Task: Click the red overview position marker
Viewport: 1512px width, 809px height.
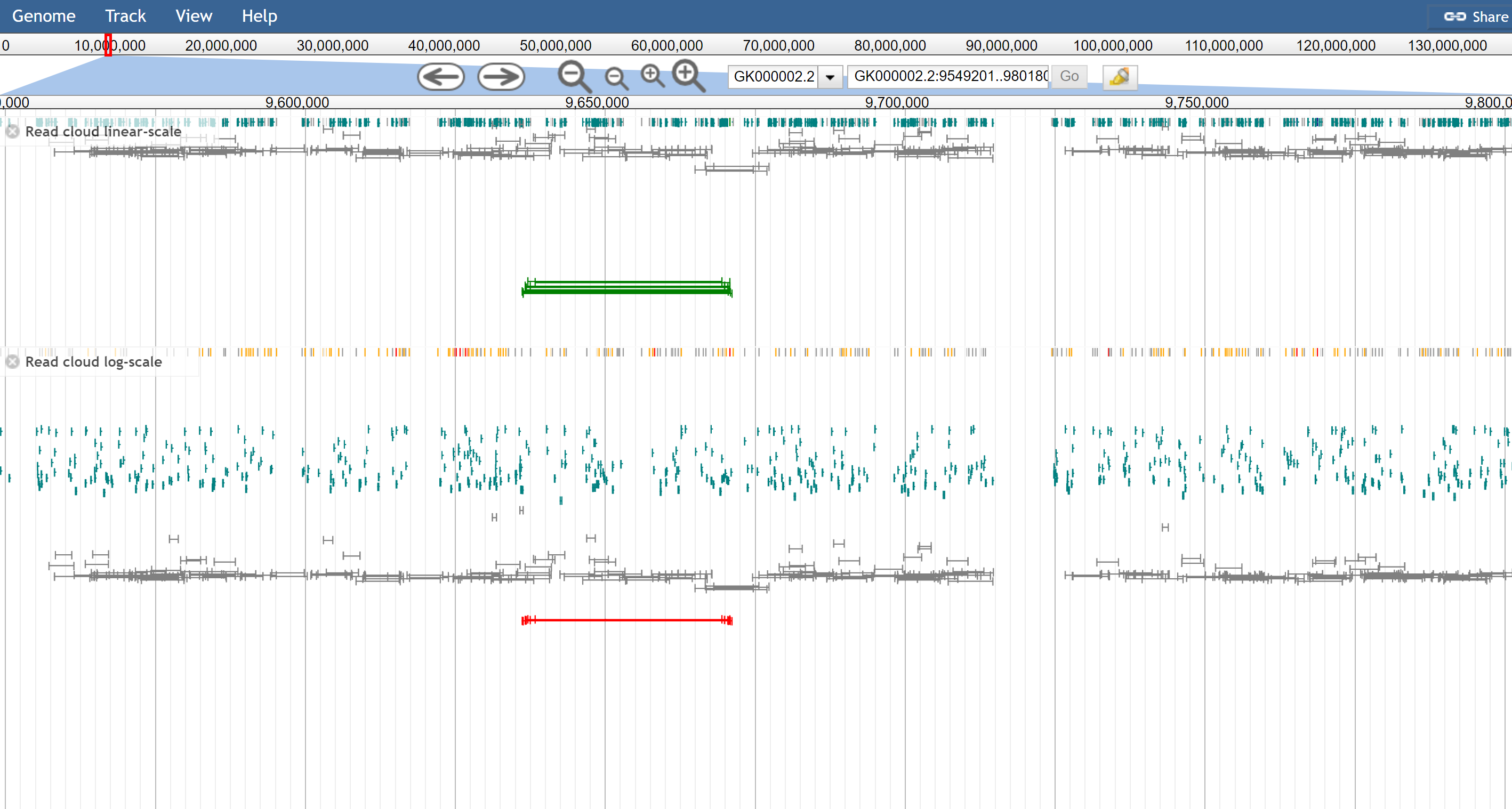Action: [x=108, y=45]
